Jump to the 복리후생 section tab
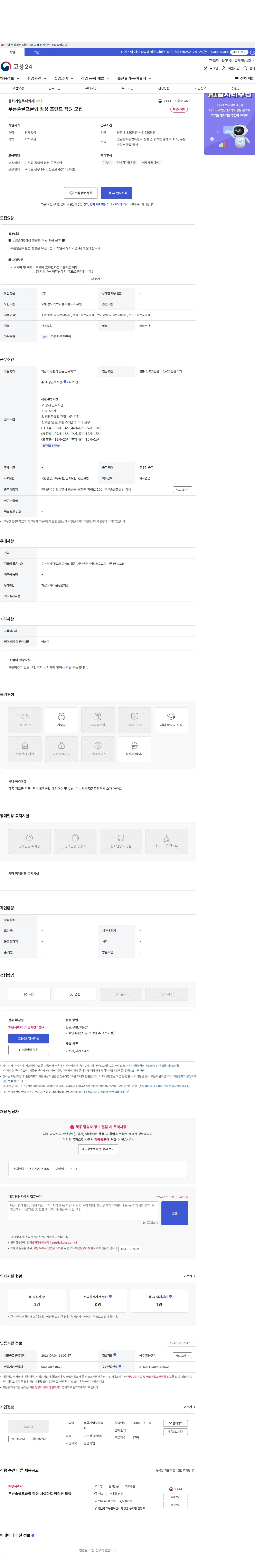Screen dimensions: 255x1568 pyautogui.click(x=127, y=88)
